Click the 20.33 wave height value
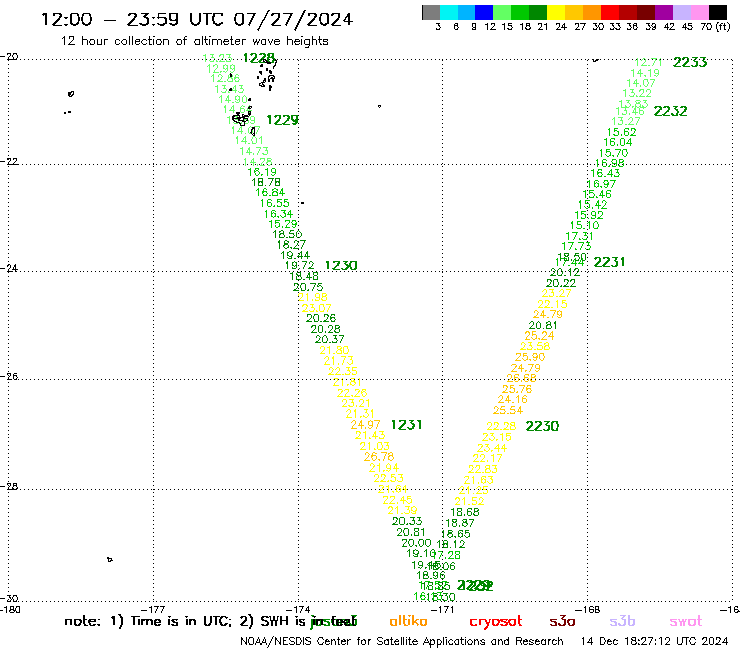This screenshot has height=650, width=740. (x=407, y=522)
